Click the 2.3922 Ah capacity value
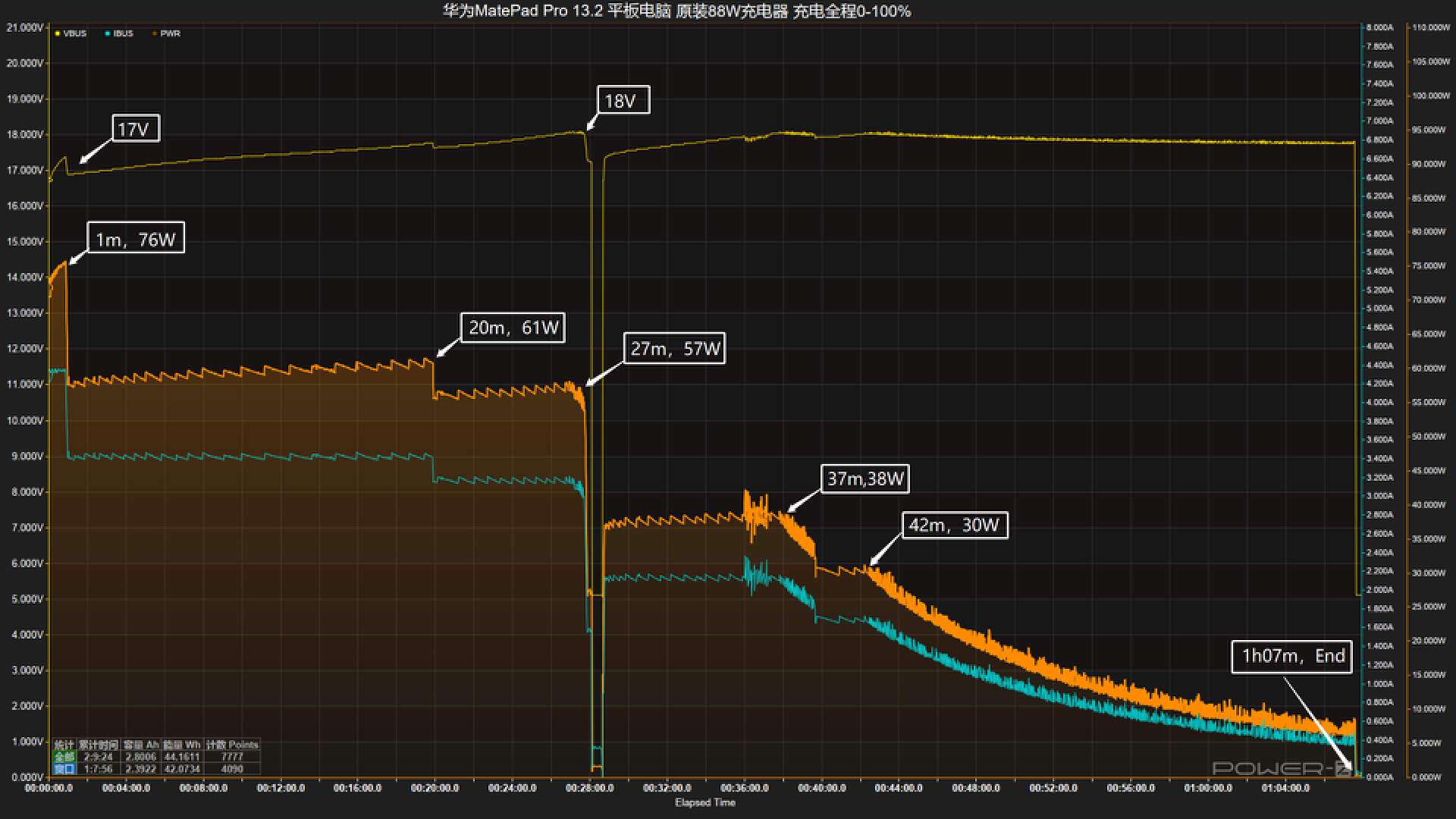This screenshot has height=819, width=1456. coord(140,769)
